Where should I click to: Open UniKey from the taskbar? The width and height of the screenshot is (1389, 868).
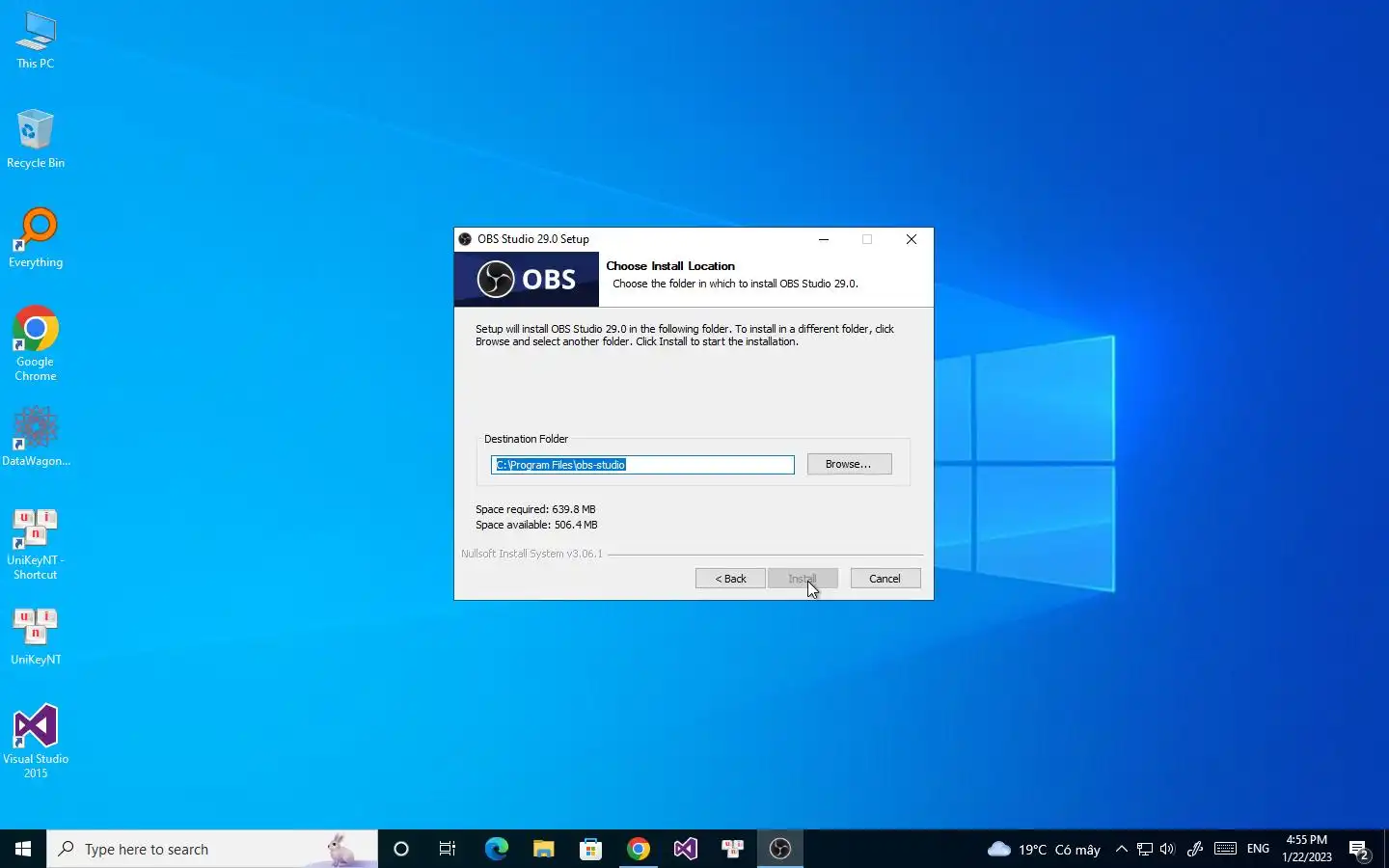click(732, 849)
